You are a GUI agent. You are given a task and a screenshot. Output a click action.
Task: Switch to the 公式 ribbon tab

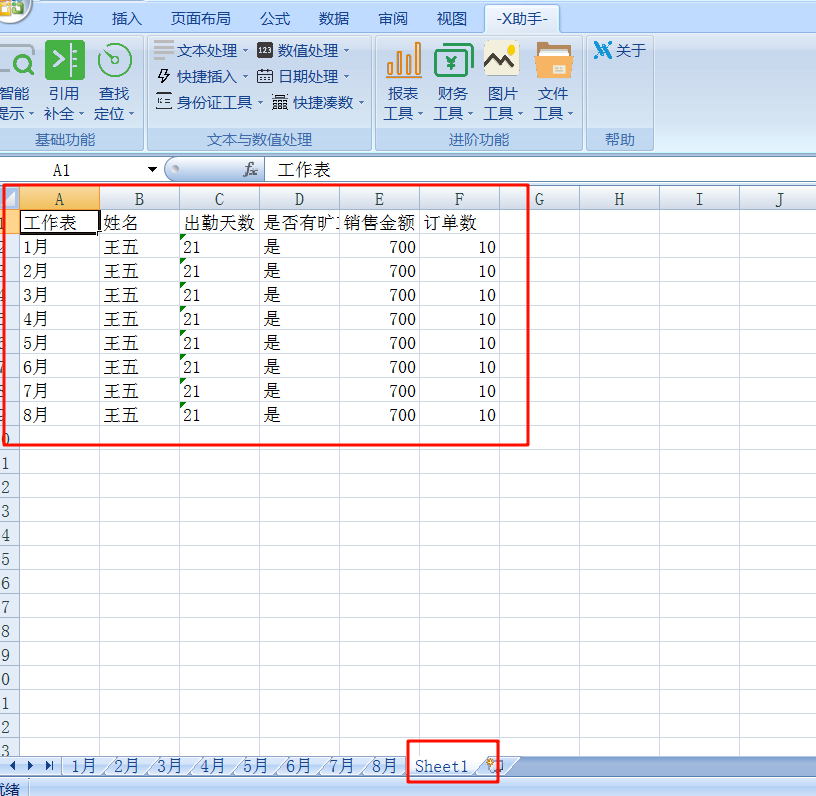[275, 18]
